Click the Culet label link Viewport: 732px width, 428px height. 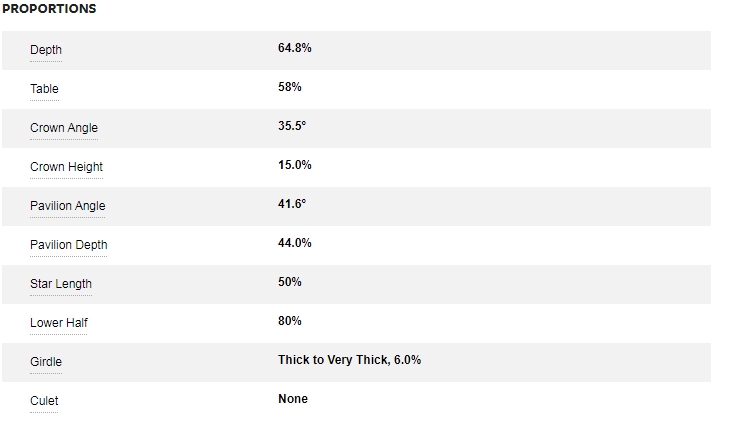pyautogui.click(x=44, y=401)
